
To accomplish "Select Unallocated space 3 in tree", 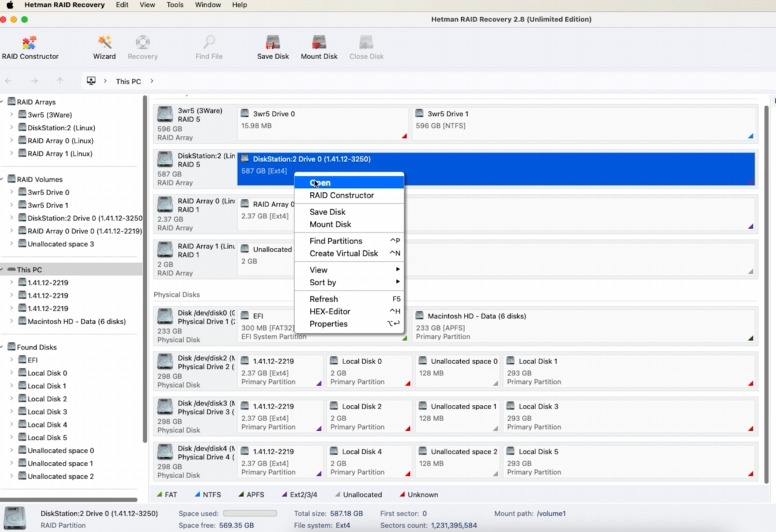I will pyautogui.click(x=60, y=244).
